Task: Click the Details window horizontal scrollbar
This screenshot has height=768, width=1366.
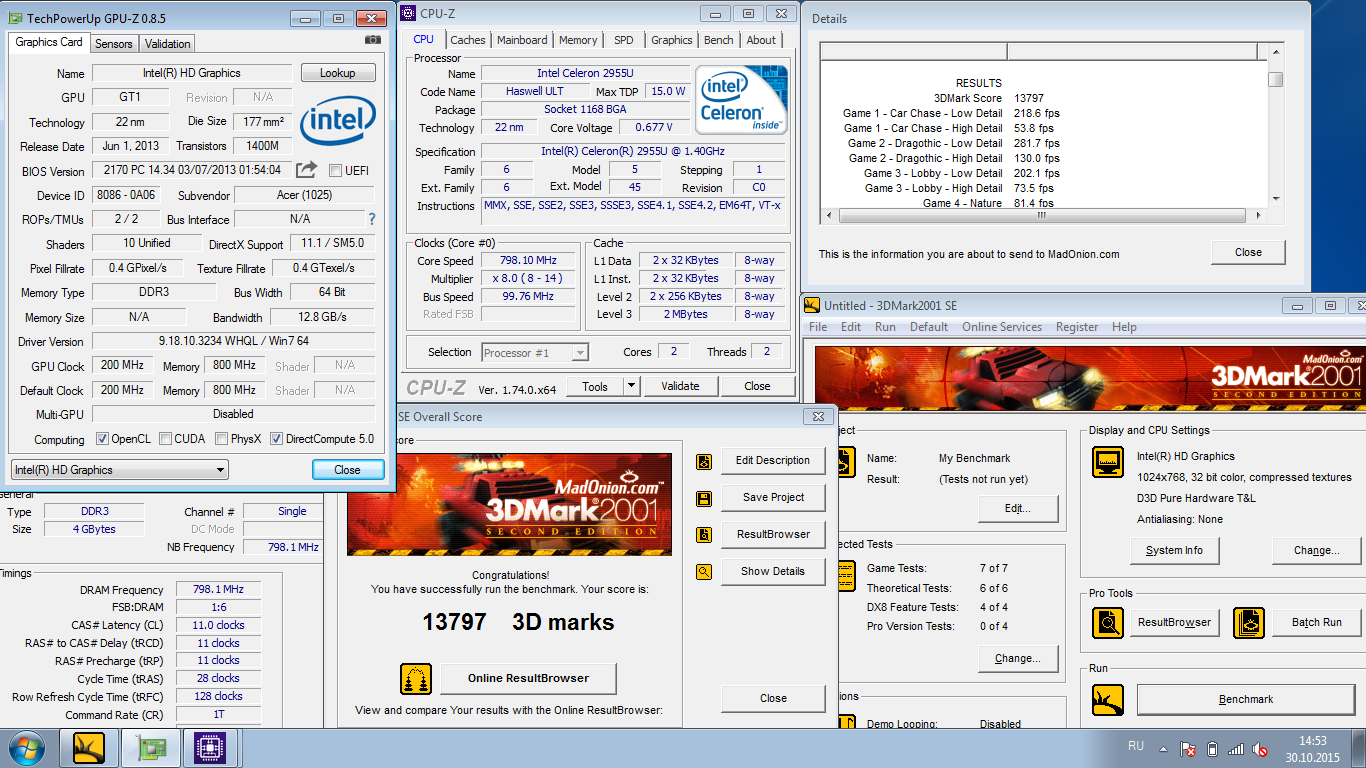Action: tap(1044, 216)
